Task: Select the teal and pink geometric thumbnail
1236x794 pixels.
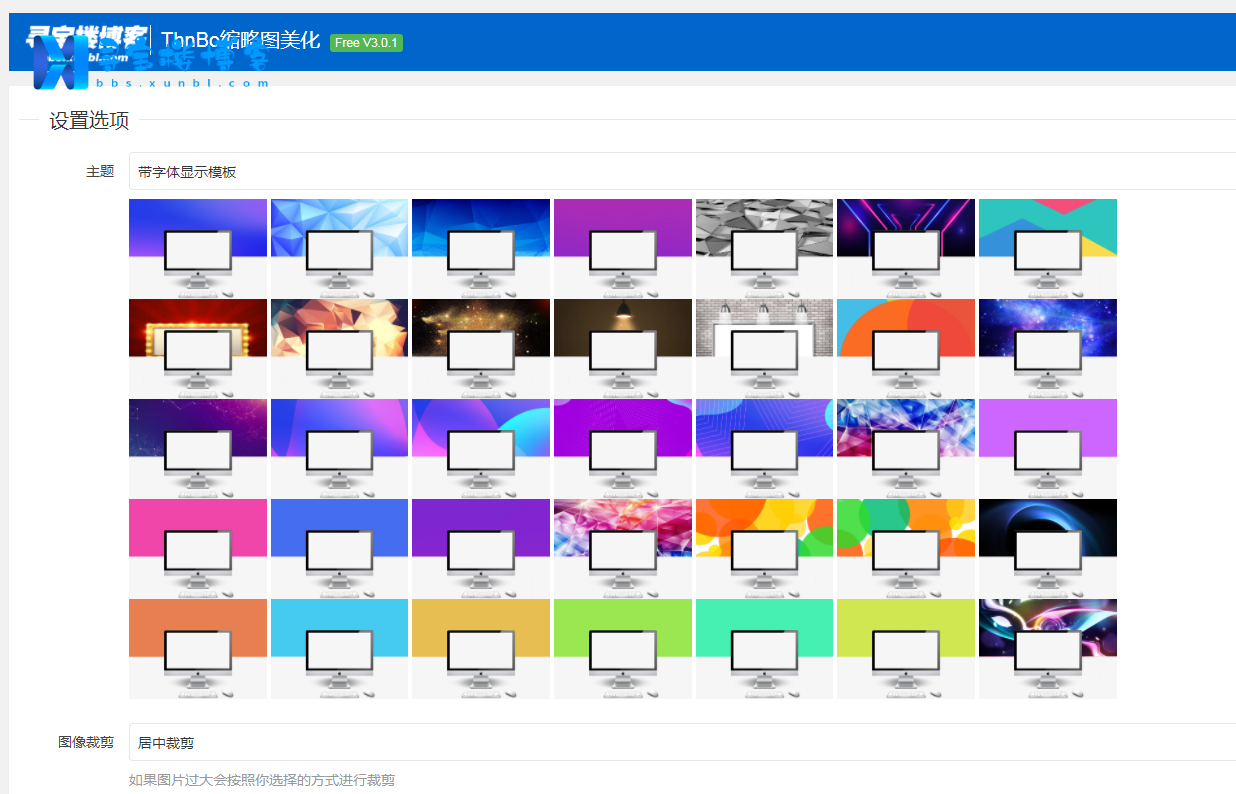Action: tap(1047, 248)
